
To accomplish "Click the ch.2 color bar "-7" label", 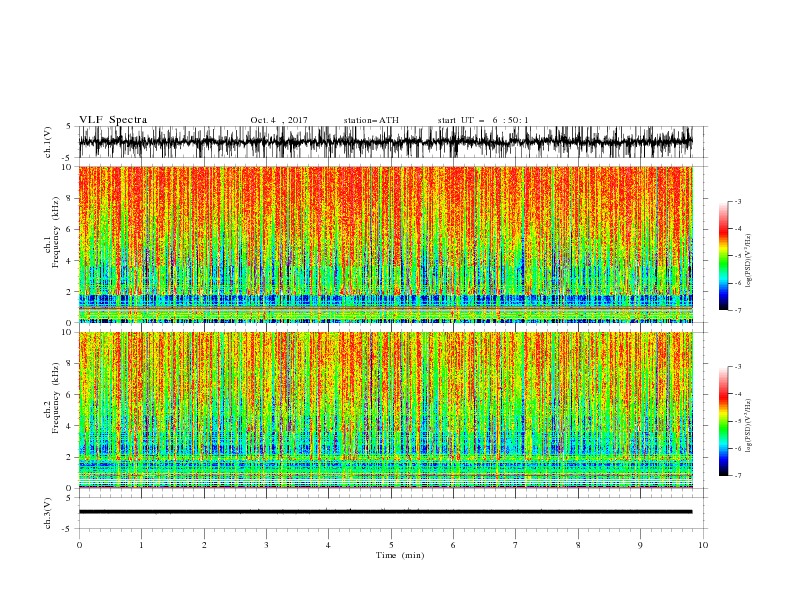I will [737, 475].
